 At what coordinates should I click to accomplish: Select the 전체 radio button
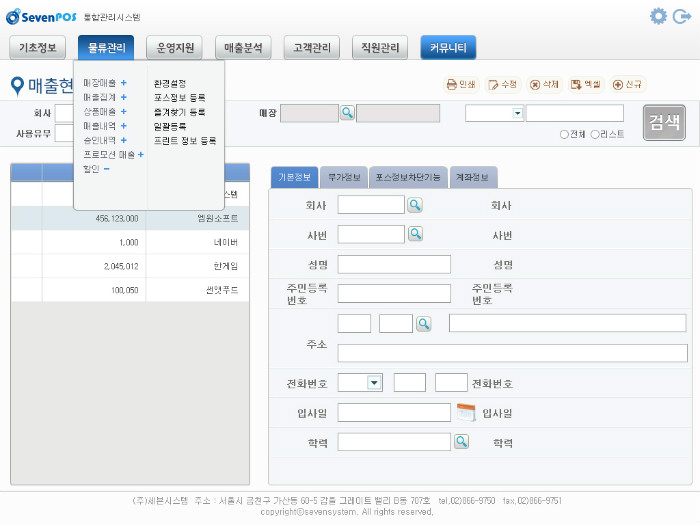[565, 134]
